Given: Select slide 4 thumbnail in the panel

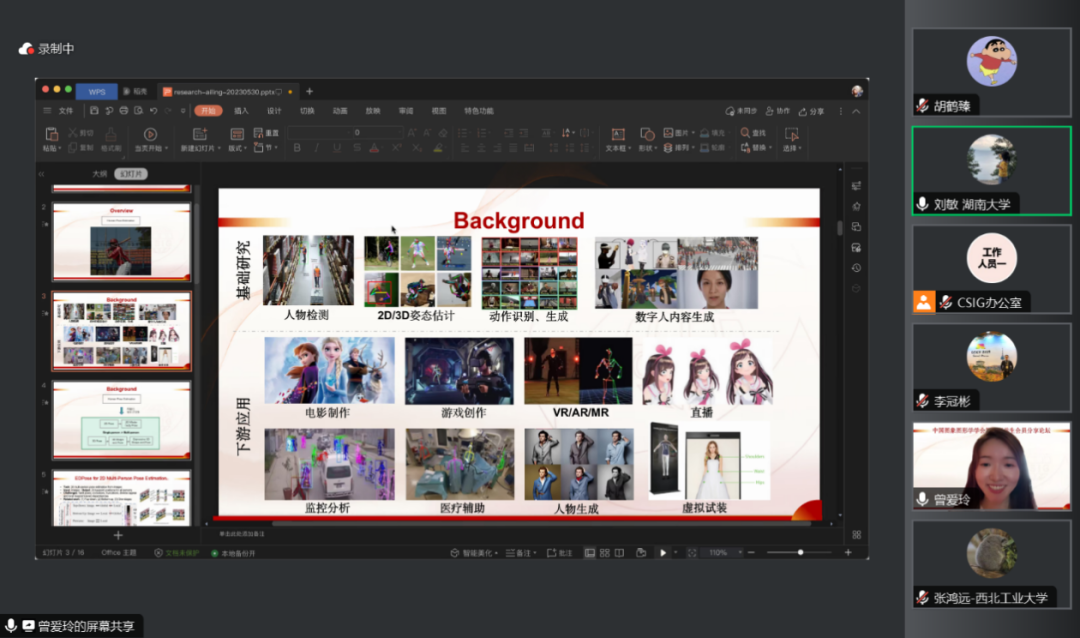Looking at the screenshot, I should pyautogui.click(x=121, y=420).
